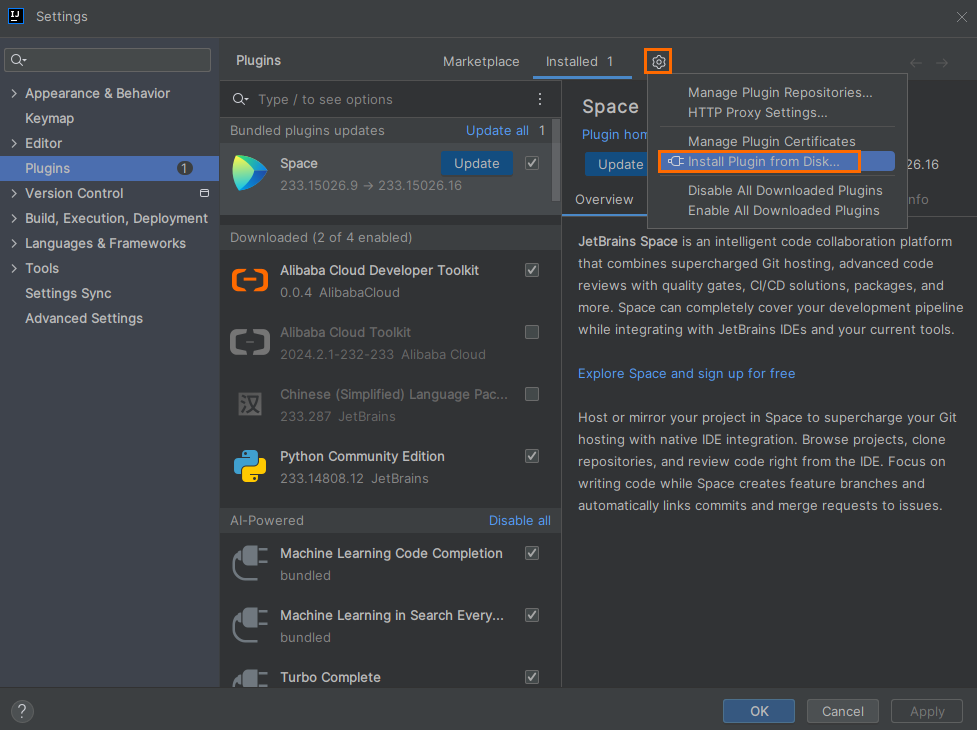
Task: Click the Space plugin logo icon
Action: click(x=250, y=173)
